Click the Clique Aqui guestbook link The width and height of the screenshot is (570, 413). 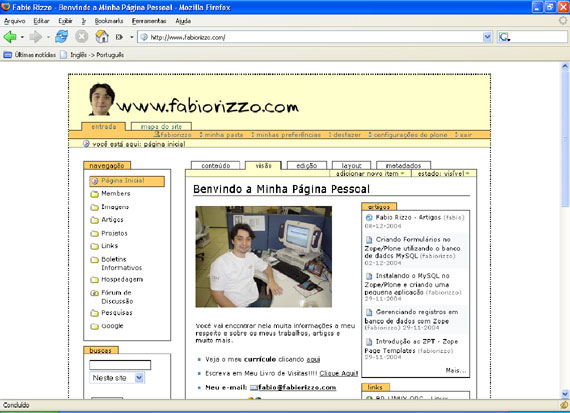(338, 373)
